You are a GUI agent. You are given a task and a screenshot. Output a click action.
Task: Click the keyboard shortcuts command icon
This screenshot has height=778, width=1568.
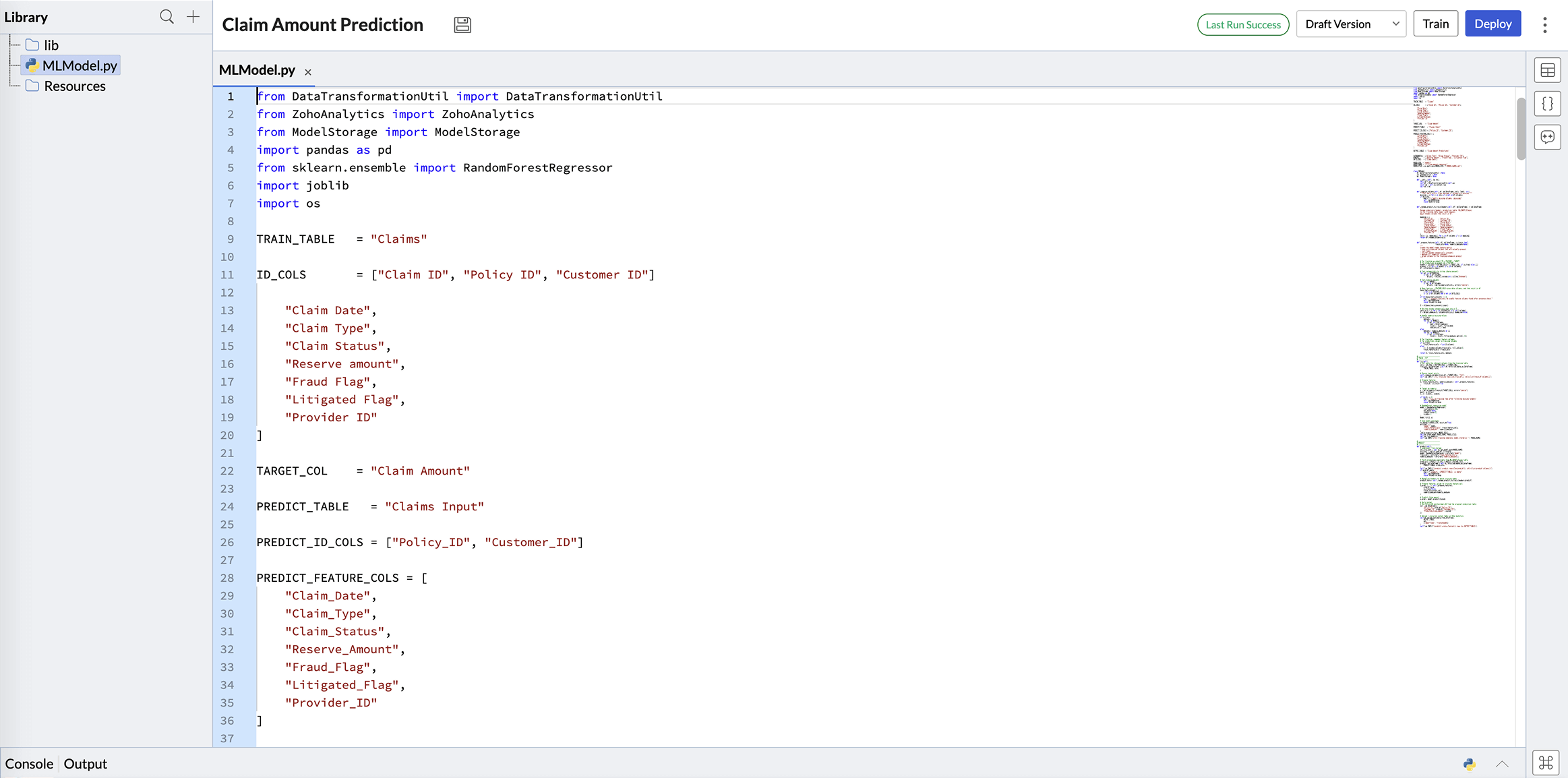(1546, 763)
